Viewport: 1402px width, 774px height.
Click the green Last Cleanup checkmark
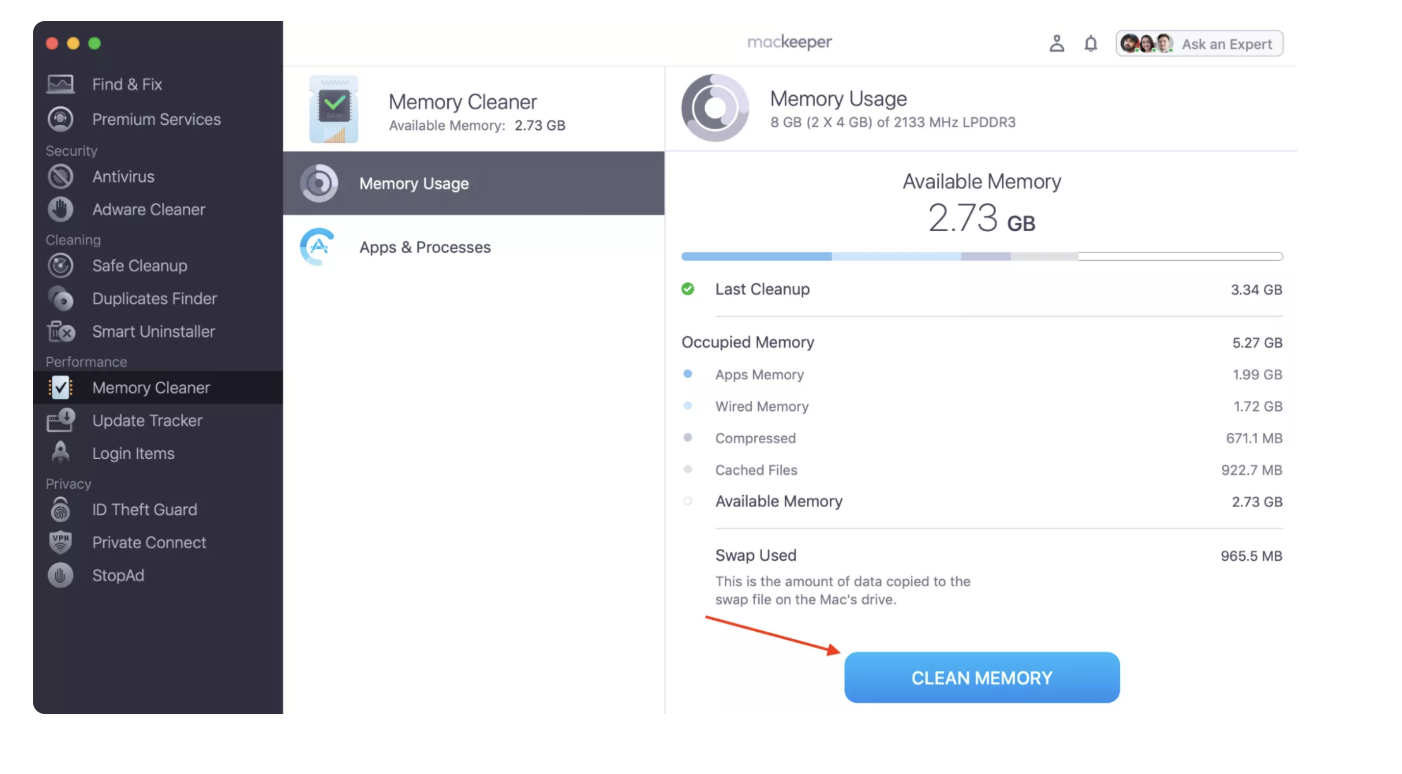point(687,289)
